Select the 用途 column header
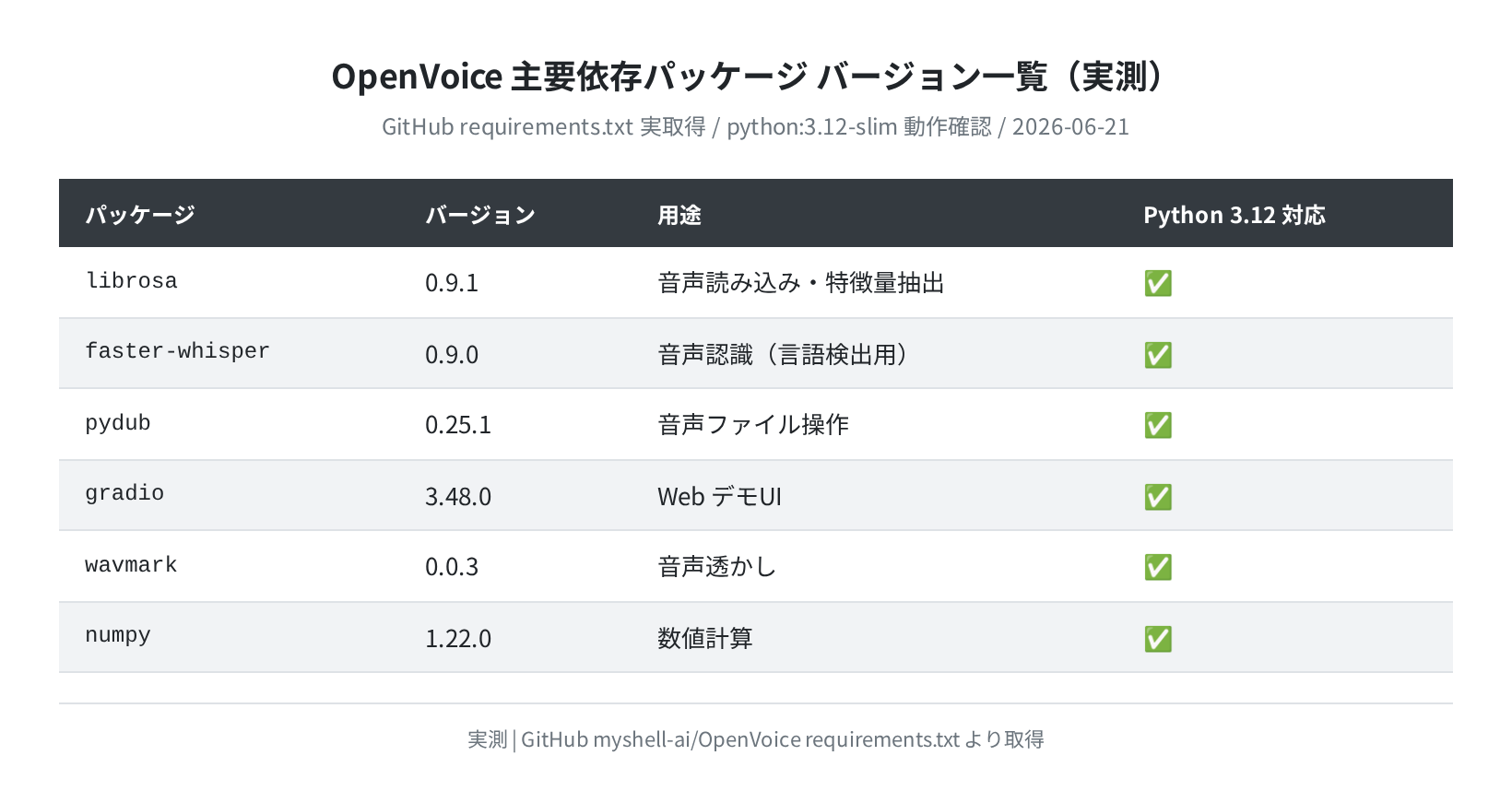Image resolution: width=1512 pixels, height=791 pixels. point(679,215)
